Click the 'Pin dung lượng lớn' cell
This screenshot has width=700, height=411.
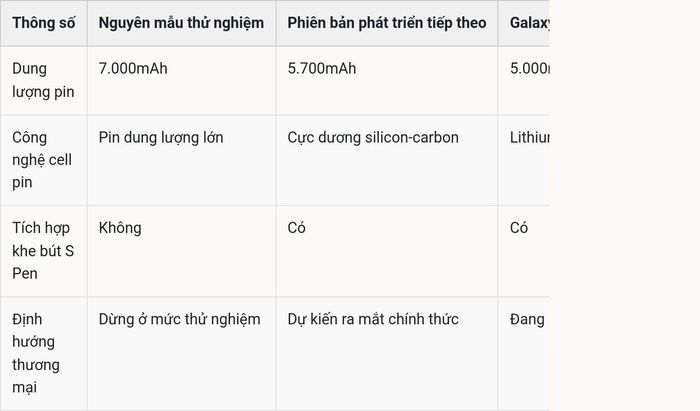pos(161,137)
